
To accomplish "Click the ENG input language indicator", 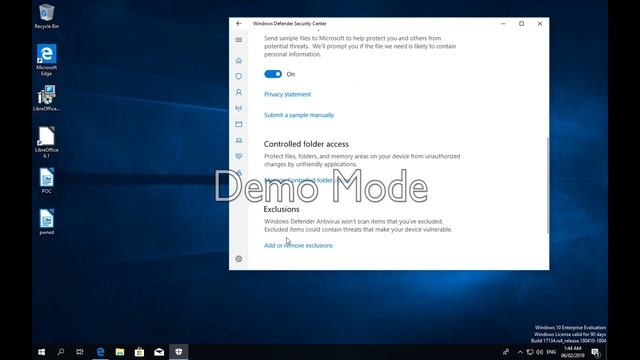I will [551, 352].
